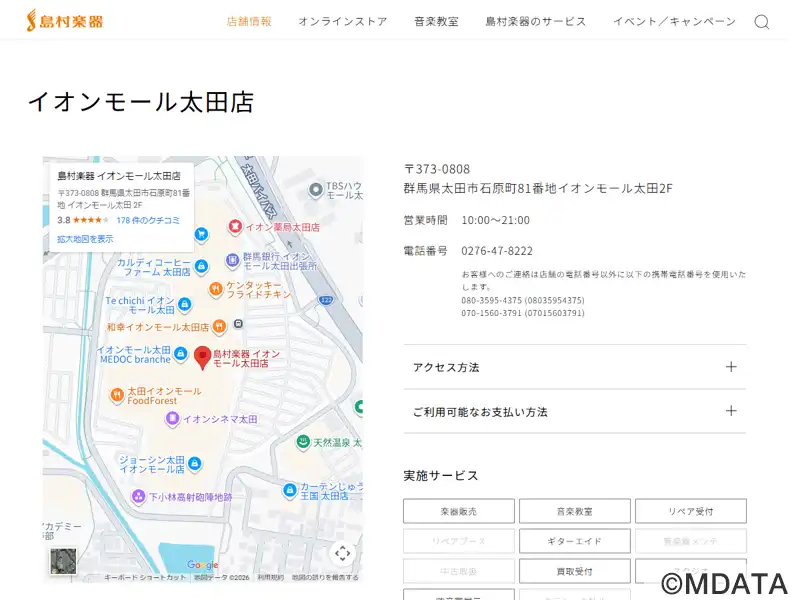Click the 拡大地図を表示 link
800x600 pixels.
pyautogui.click(x=85, y=239)
